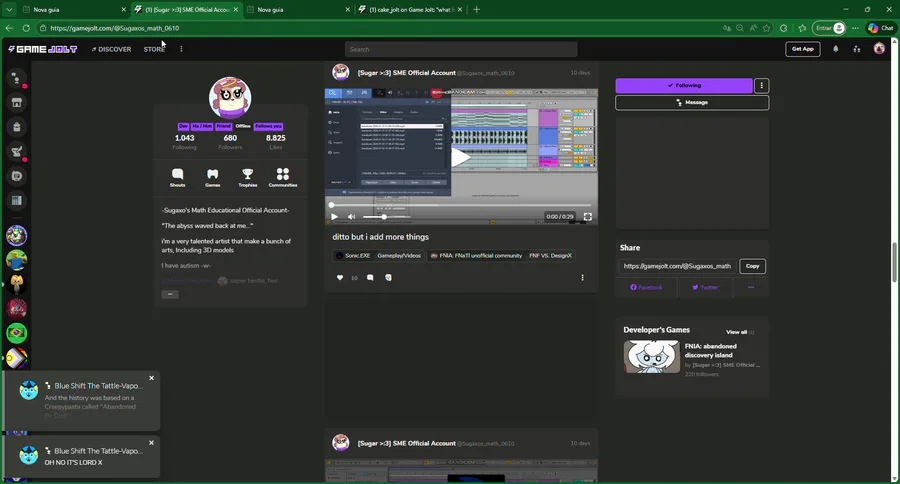Click the FNIA: FNaTI unofficial community tag
Screen dimensions: 900x484
(x=476, y=256)
